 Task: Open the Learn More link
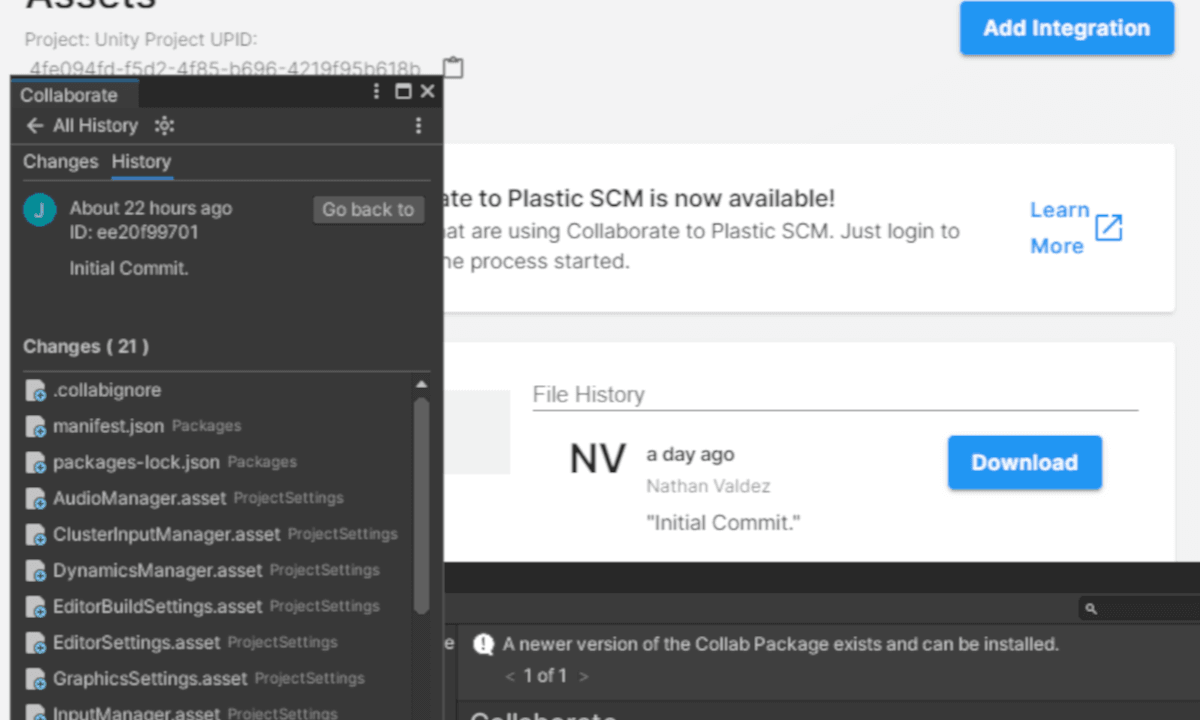tap(1060, 228)
